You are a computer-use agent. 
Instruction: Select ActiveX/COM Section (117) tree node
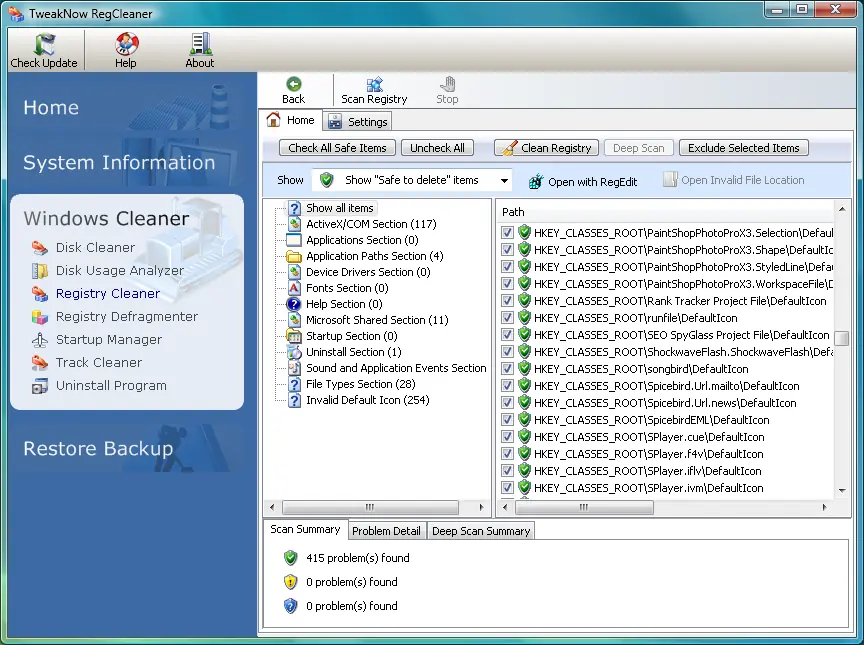tap(371, 224)
